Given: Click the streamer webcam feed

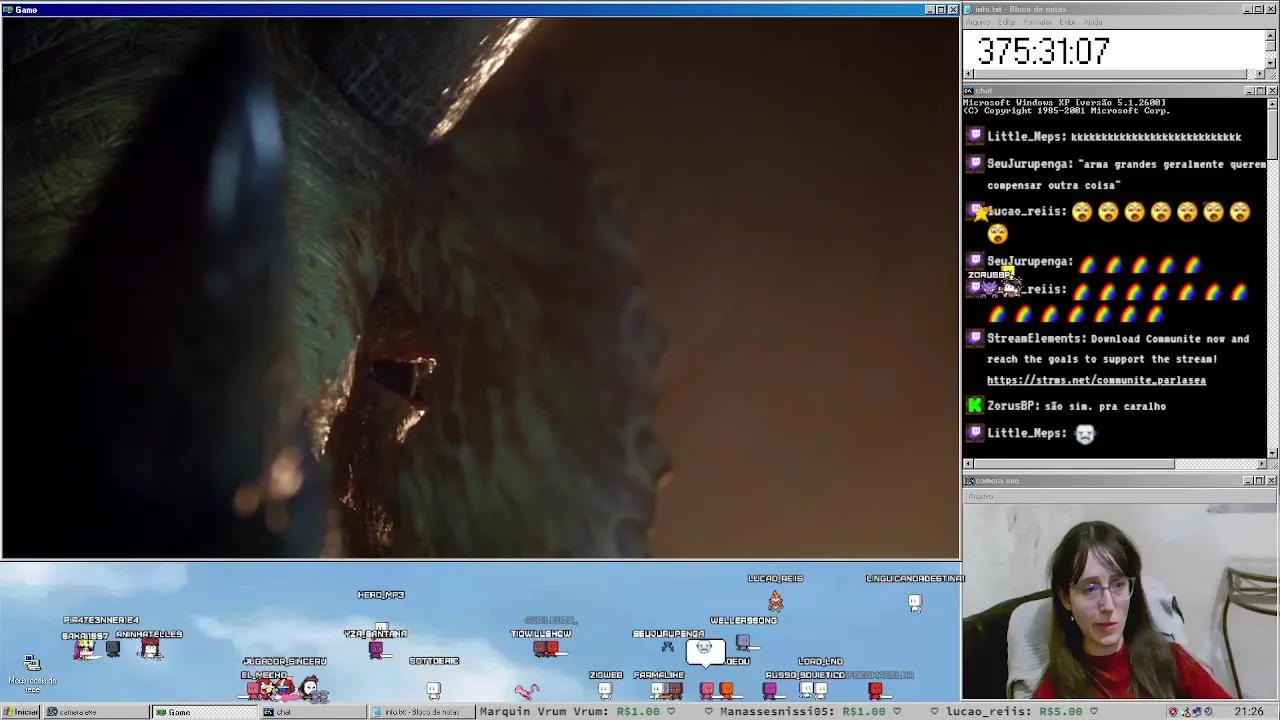Looking at the screenshot, I should point(1121,602).
